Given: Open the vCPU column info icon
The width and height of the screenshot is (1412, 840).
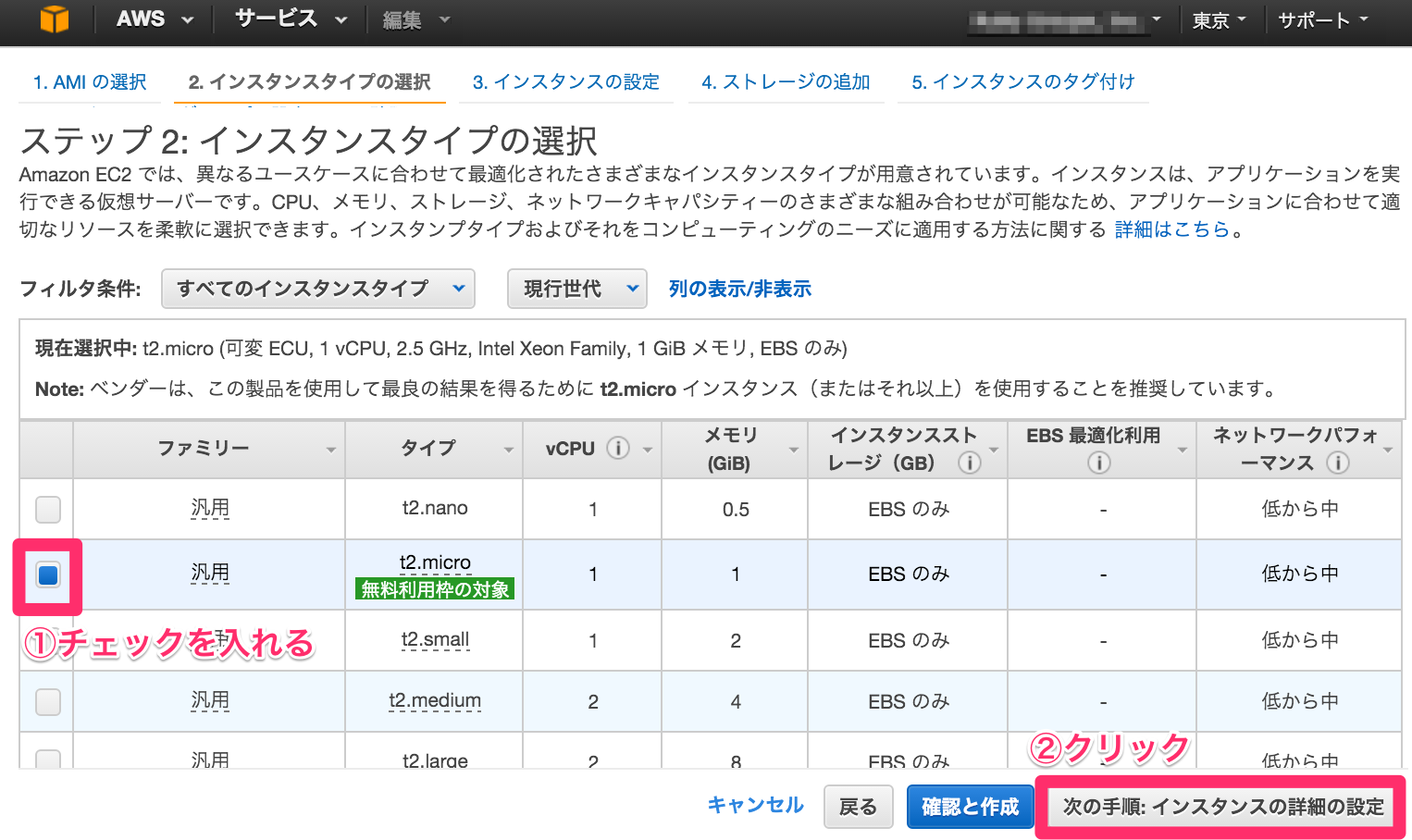Looking at the screenshot, I should click(x=618, y=448).
